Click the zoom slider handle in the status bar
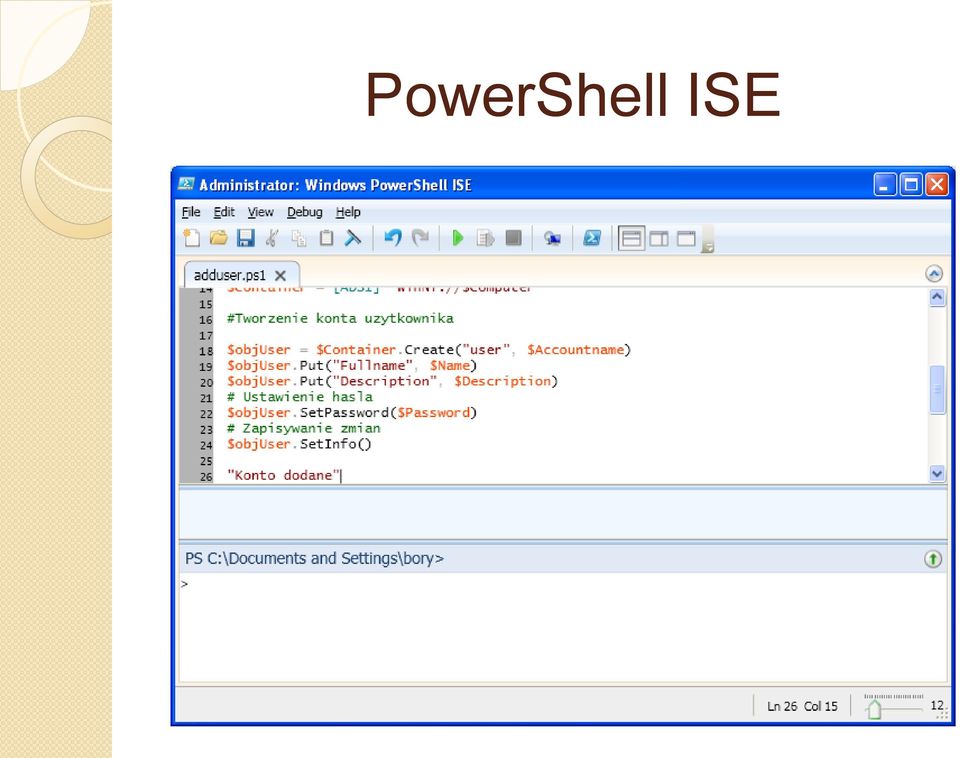The height and width of the screenshot is (758, 960). [874, 710]
